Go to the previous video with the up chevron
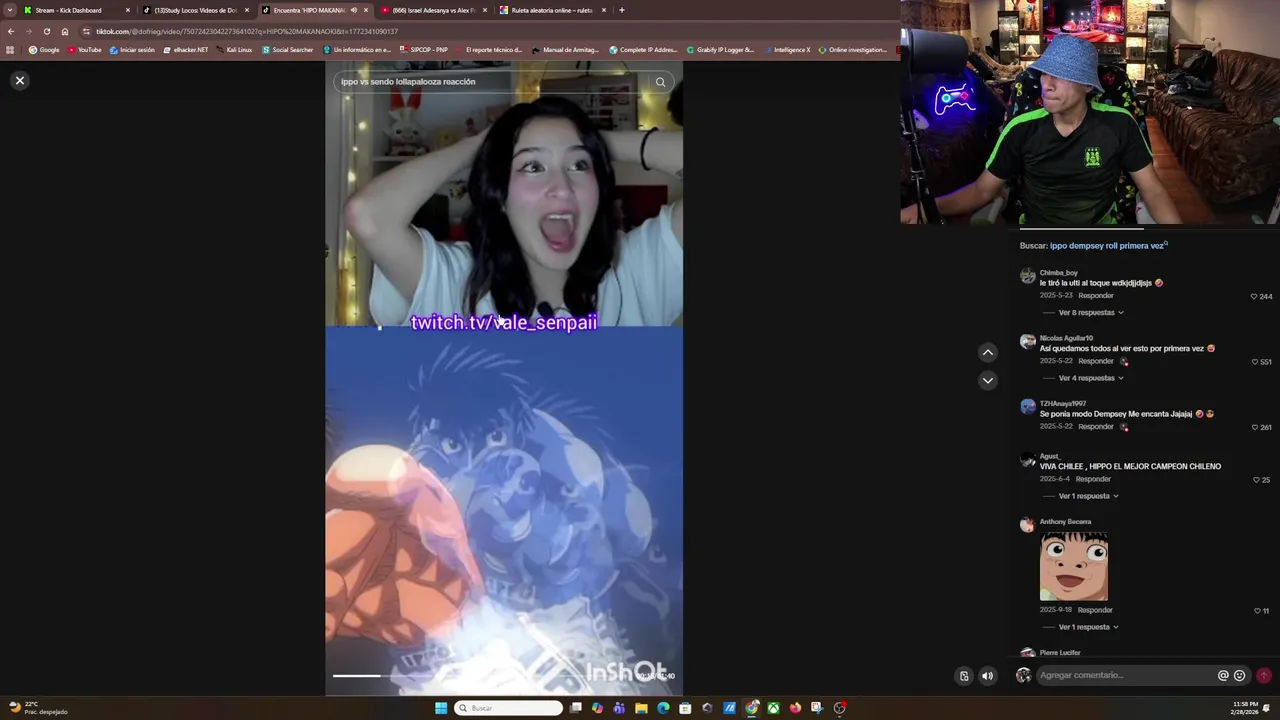Screen dimensions: 1280x720 987,352
